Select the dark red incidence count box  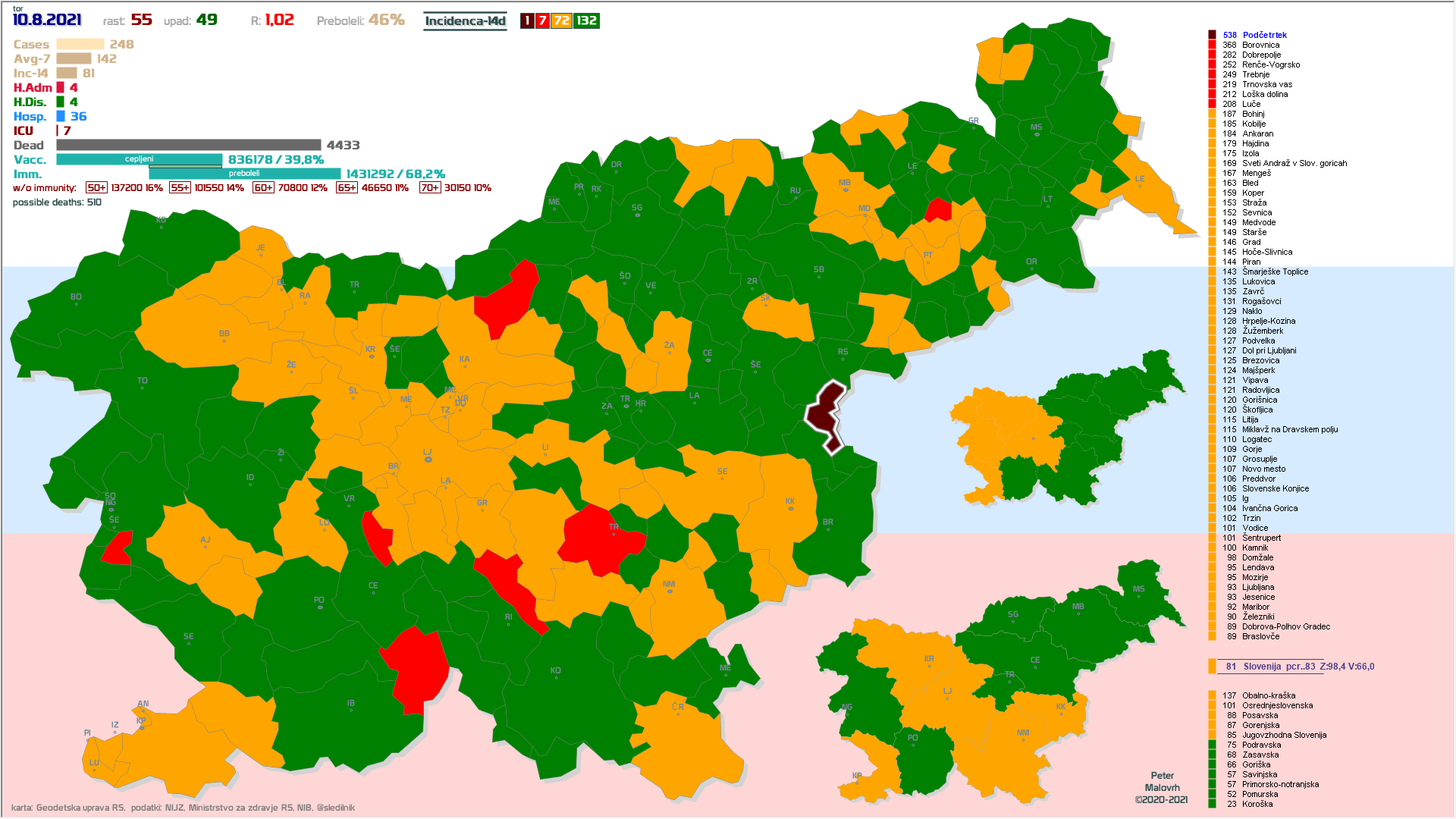coord(527,20)
